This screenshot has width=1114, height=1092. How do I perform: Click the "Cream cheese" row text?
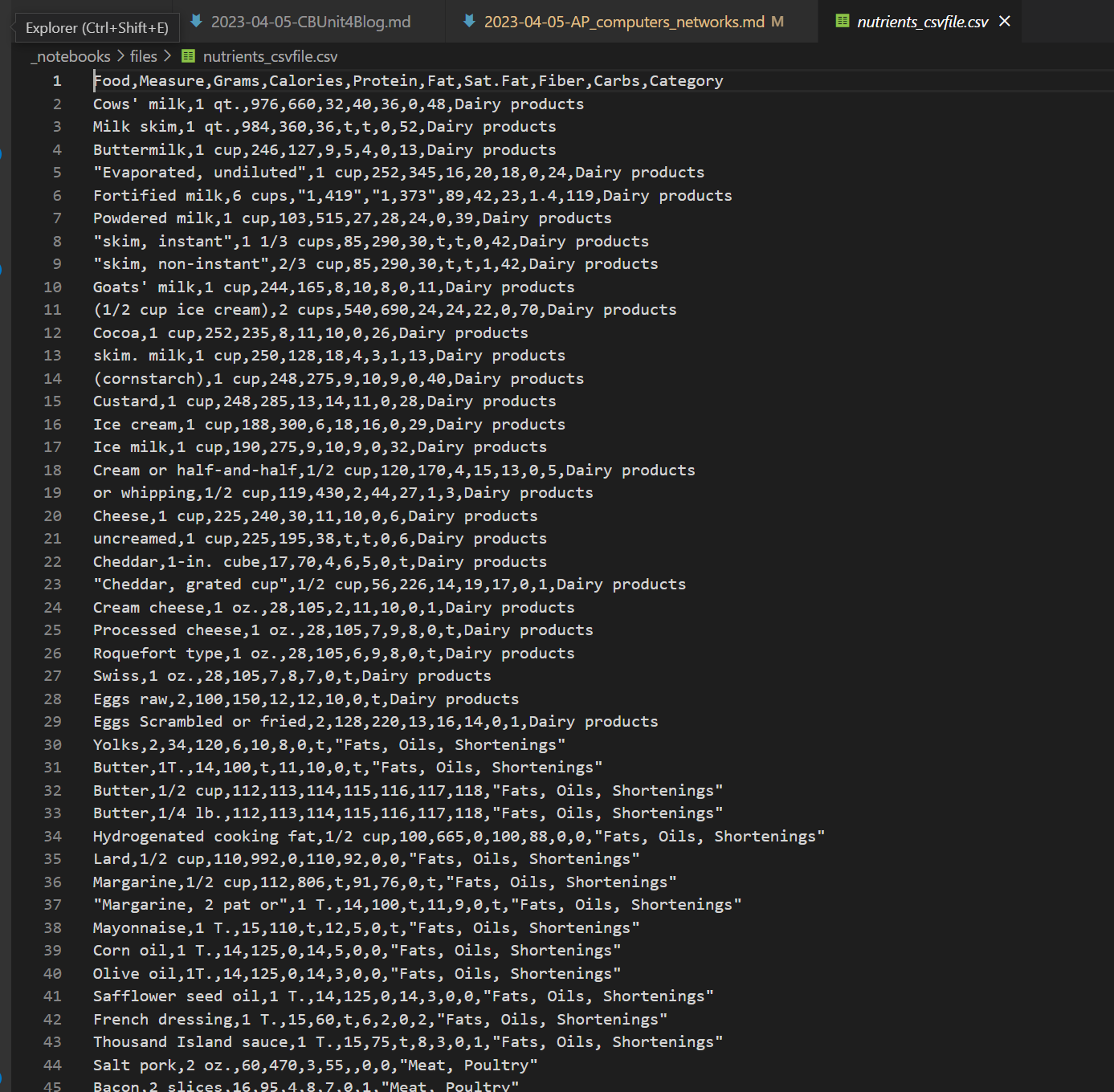pyautogui.click(x=334, y=608)
